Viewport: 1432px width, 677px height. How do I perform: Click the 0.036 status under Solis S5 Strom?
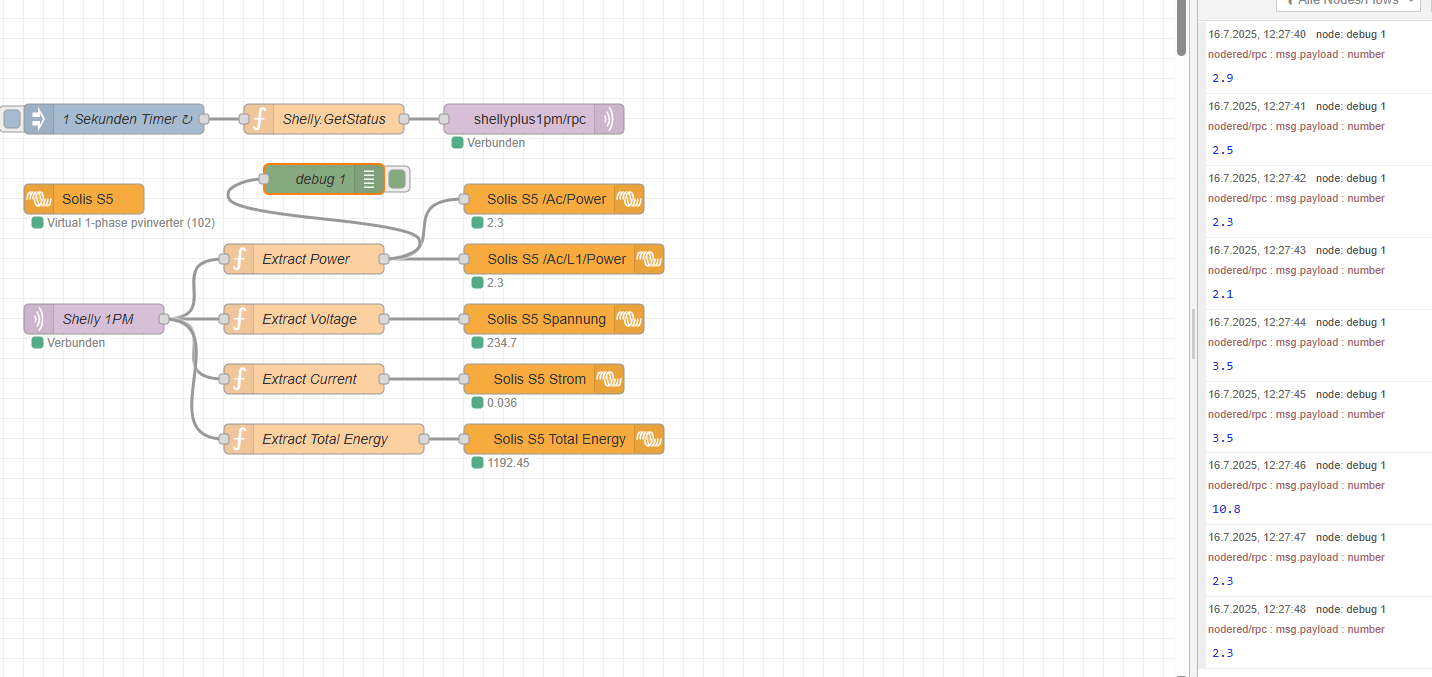[x=502, y=403]
